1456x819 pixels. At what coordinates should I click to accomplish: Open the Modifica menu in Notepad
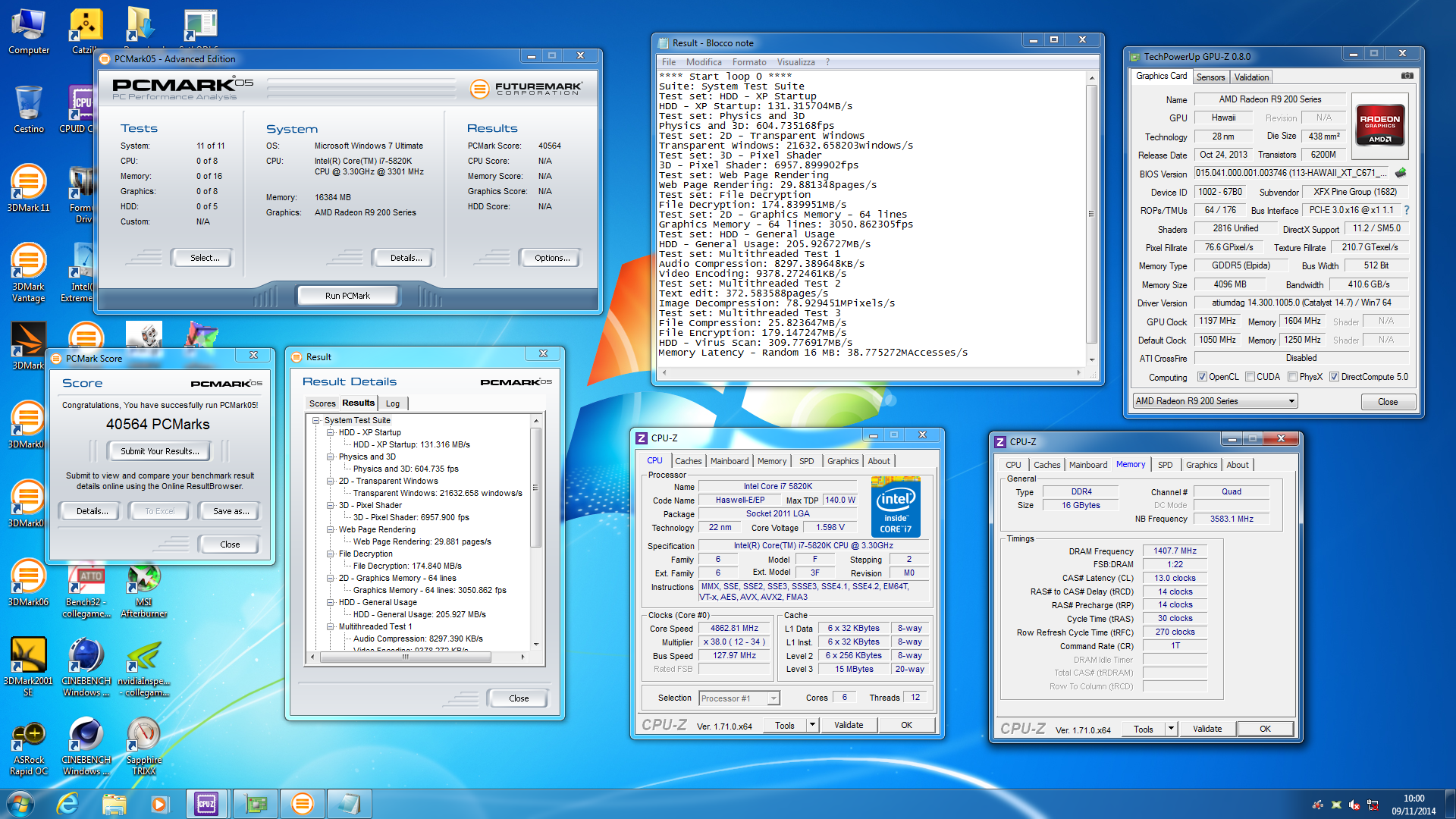tap(704, 62)
